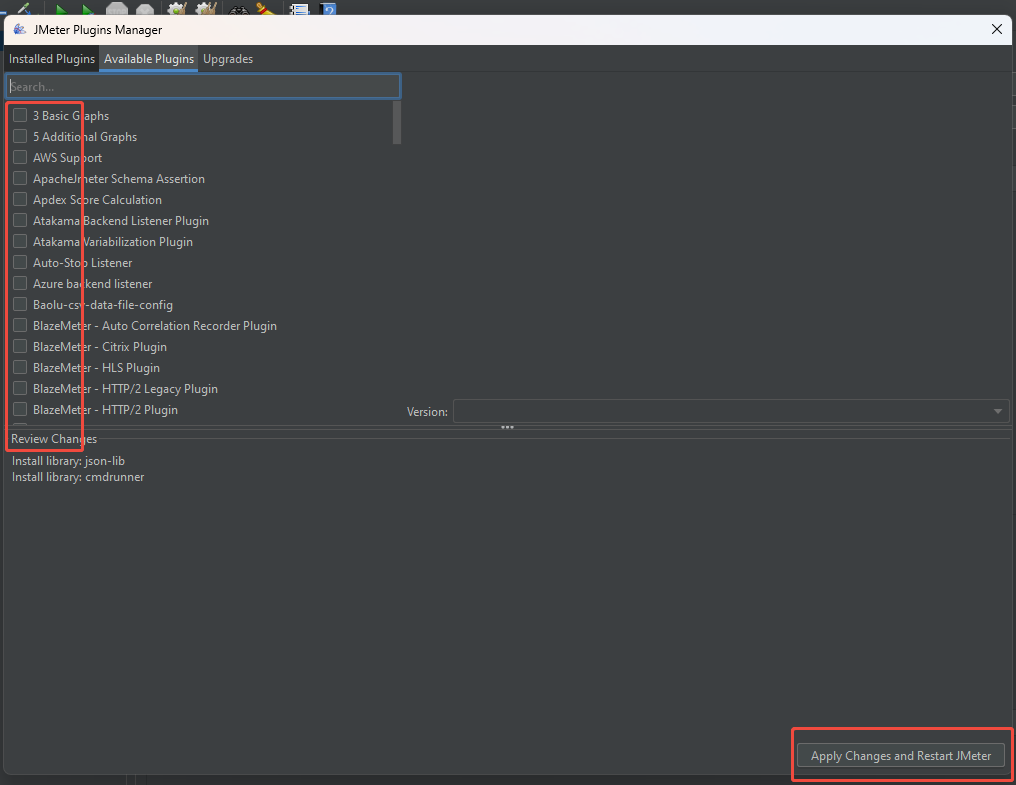Image resolution: width=1016 pixels, height=785 pixels.
Task: Check Atakama Variabilization Plugin
Action: click(20, 241)
